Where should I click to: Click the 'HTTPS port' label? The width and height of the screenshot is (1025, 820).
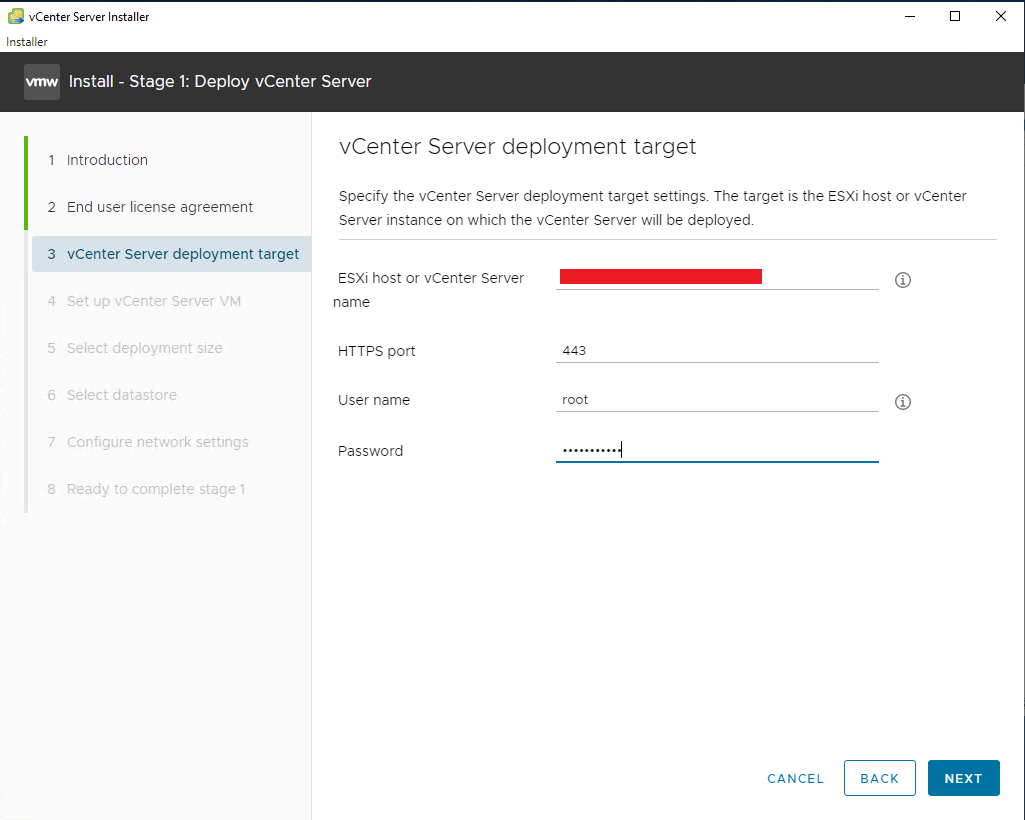(x=377, y=351)
